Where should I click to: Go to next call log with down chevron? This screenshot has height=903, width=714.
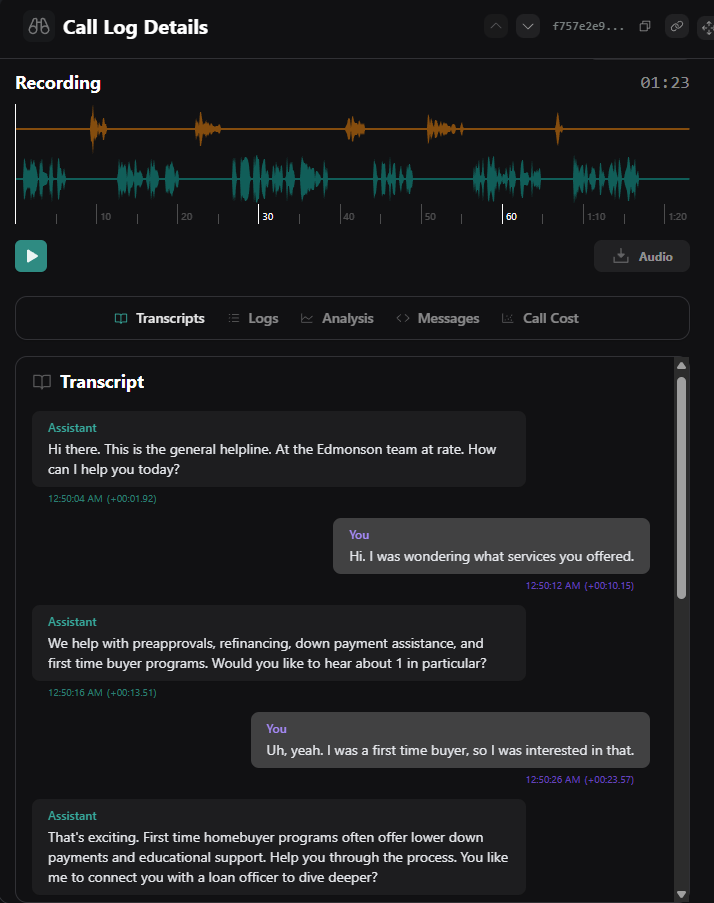pos(528,26)
